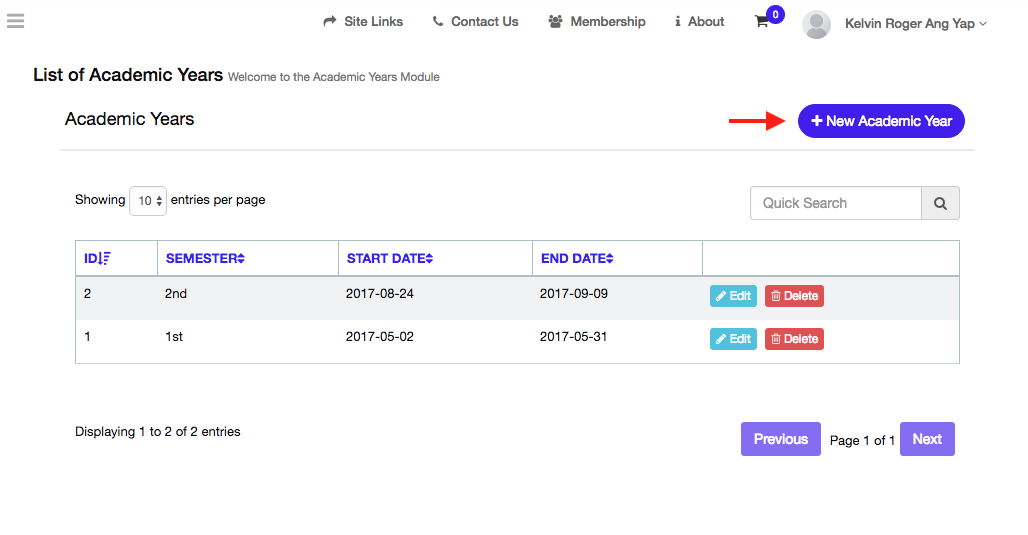Create a New Academic Year
This screenshot has height=535, width=1028.
(881, 121)
